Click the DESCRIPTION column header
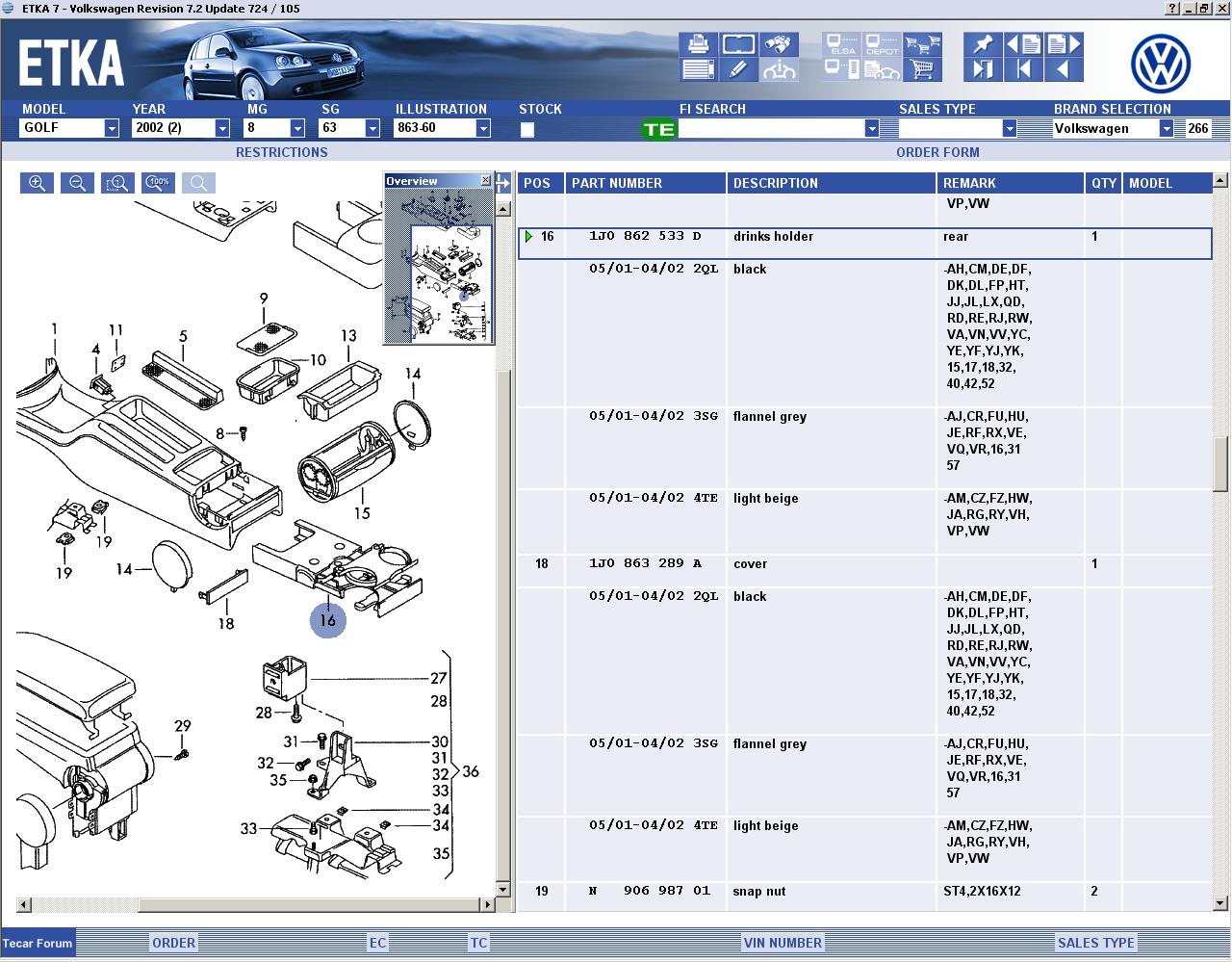1232x962 pixels. (x=831, y=183)
